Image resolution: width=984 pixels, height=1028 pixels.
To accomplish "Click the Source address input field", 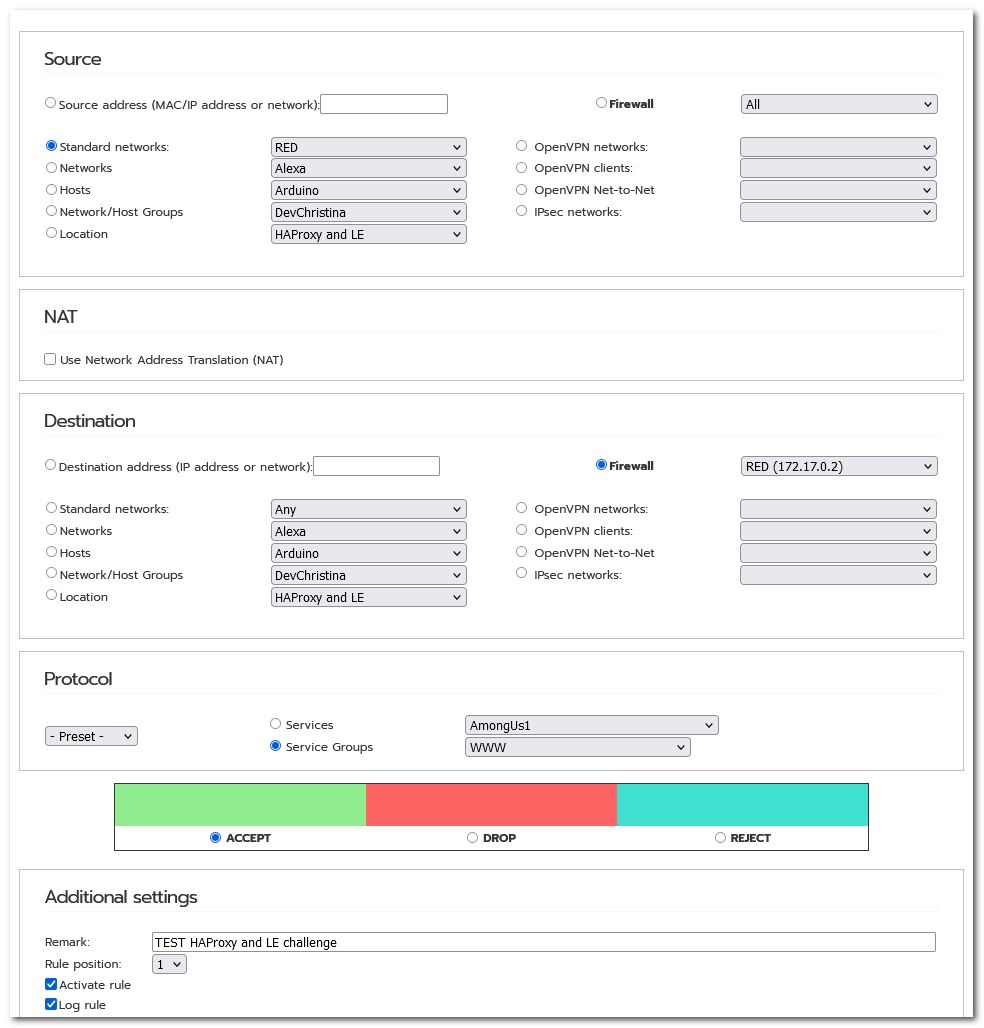I will tap(384, 104).
